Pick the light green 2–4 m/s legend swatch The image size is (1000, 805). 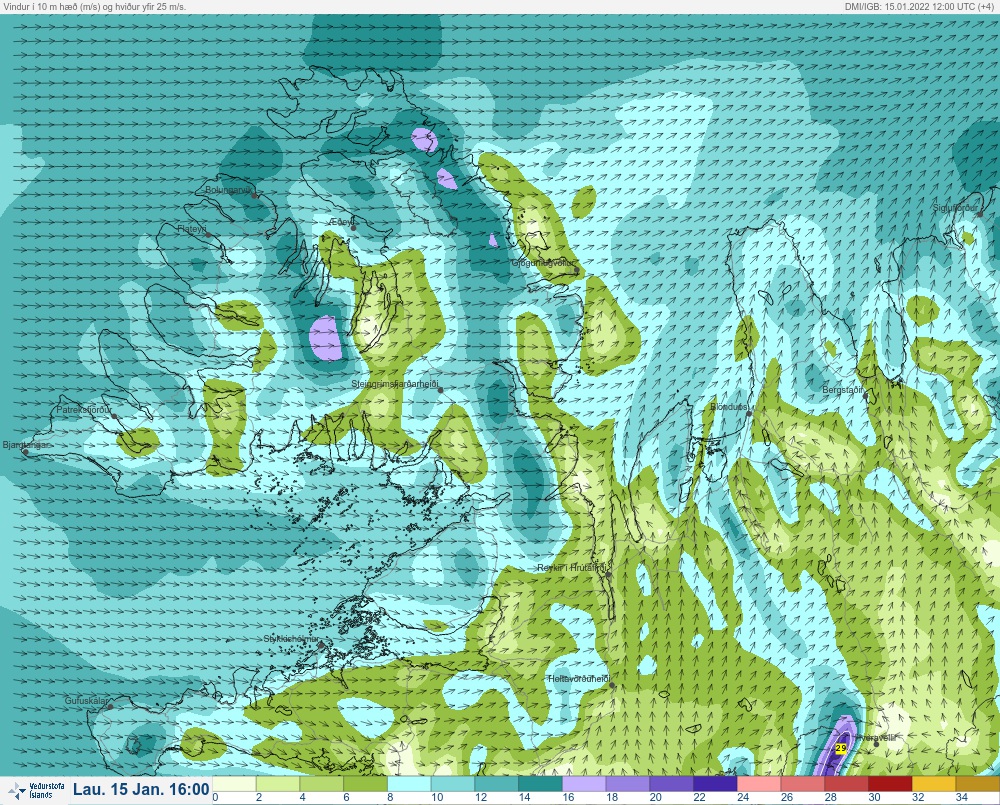(x=277, y=783)
